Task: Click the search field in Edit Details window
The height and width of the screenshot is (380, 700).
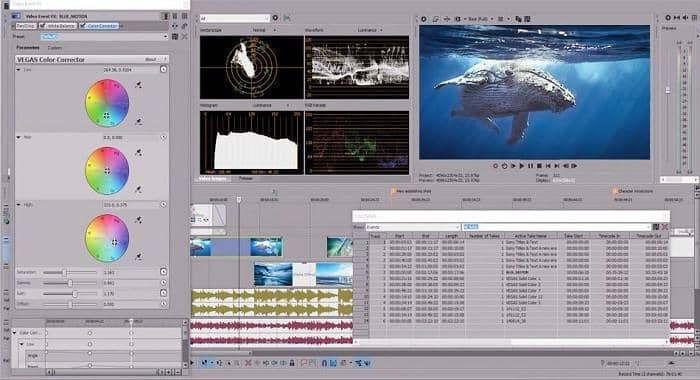Action: point(556,227)
